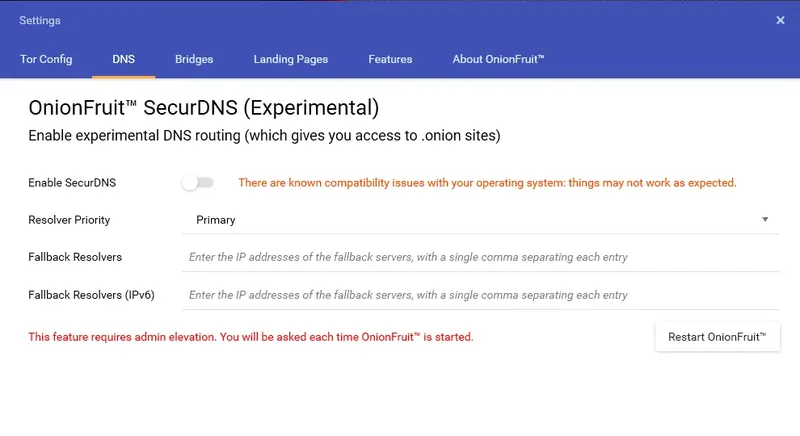Click the Settings title text

pos(40,20)
